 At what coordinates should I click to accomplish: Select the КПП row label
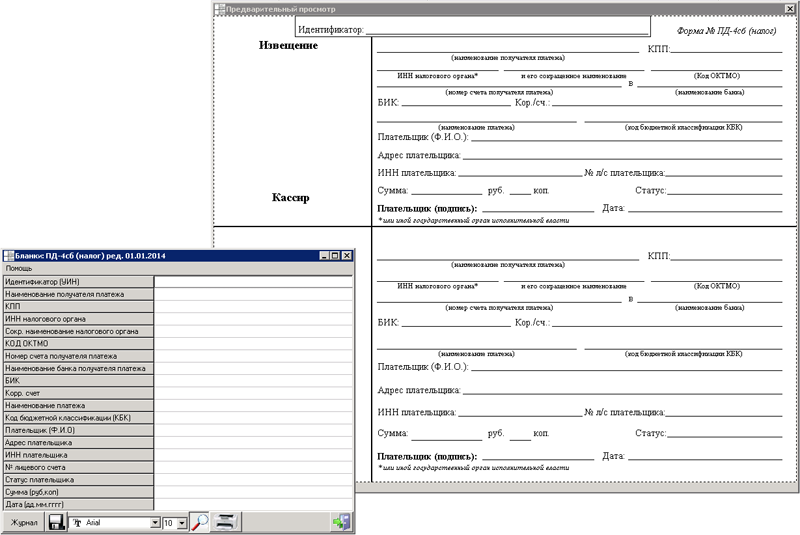click(78, 307)
